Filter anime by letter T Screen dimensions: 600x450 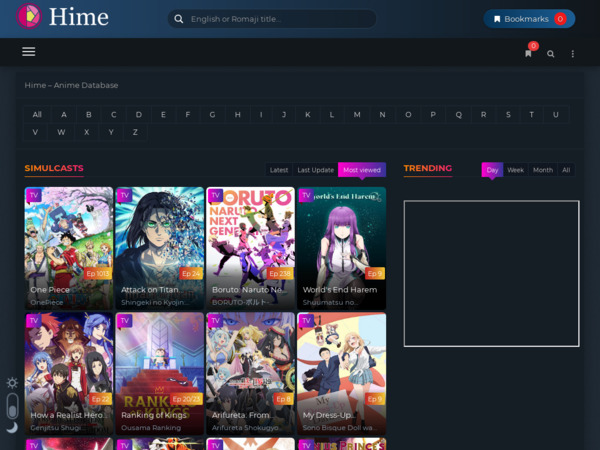(532, 114)
